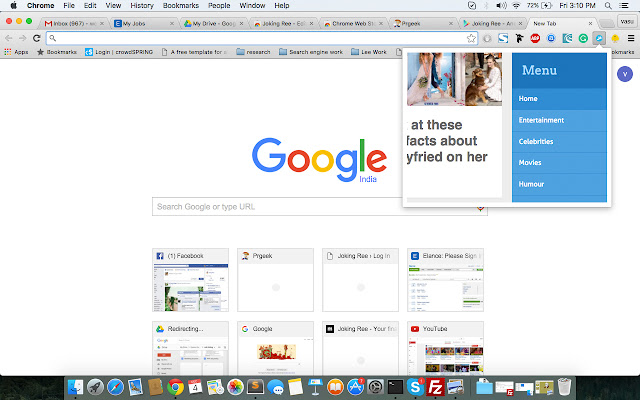Open the A free template bookmark
Viewport: 640px width, 400px height.
click(x=194, y=52)
